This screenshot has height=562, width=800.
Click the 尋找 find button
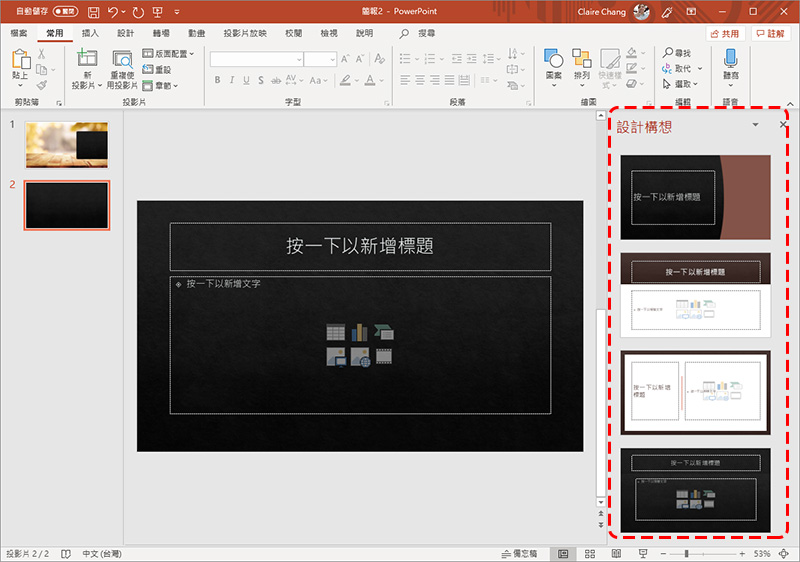coord(677,53)
